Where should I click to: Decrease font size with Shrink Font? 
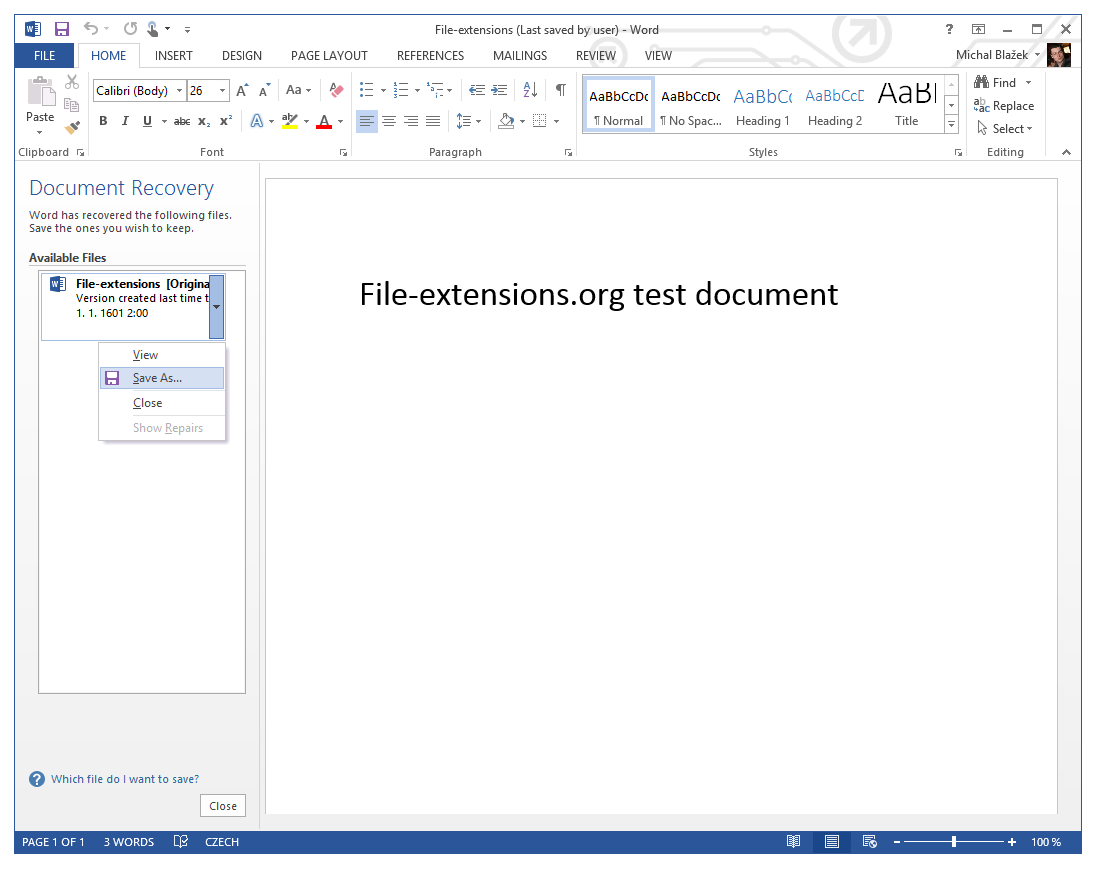click(264, 90)
